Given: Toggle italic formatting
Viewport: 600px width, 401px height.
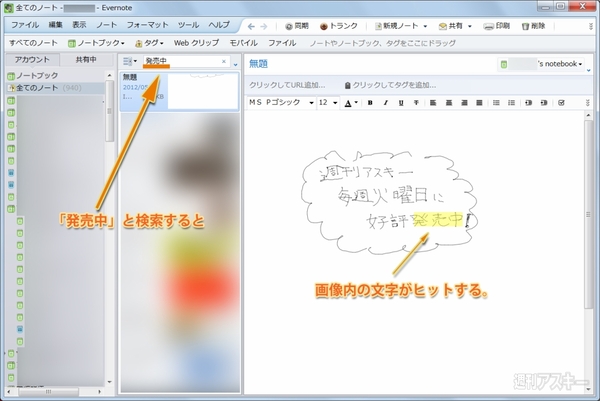Looking at the screenshot, I should pos(385,103).
